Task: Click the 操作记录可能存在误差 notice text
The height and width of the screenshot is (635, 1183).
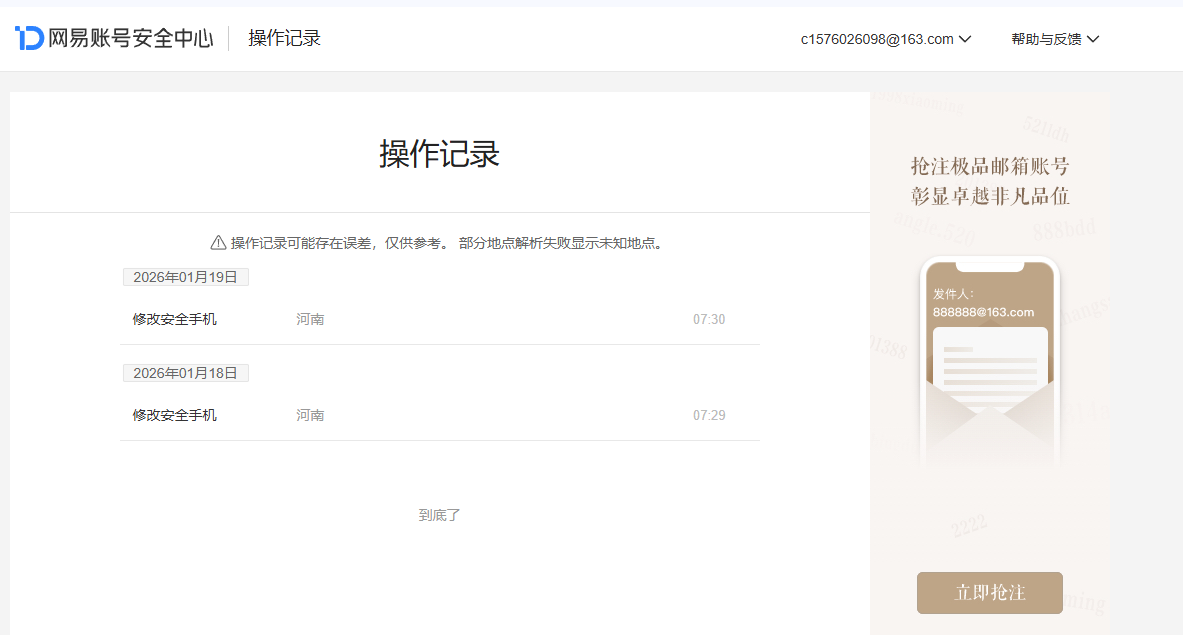Action: click(447, 243)
